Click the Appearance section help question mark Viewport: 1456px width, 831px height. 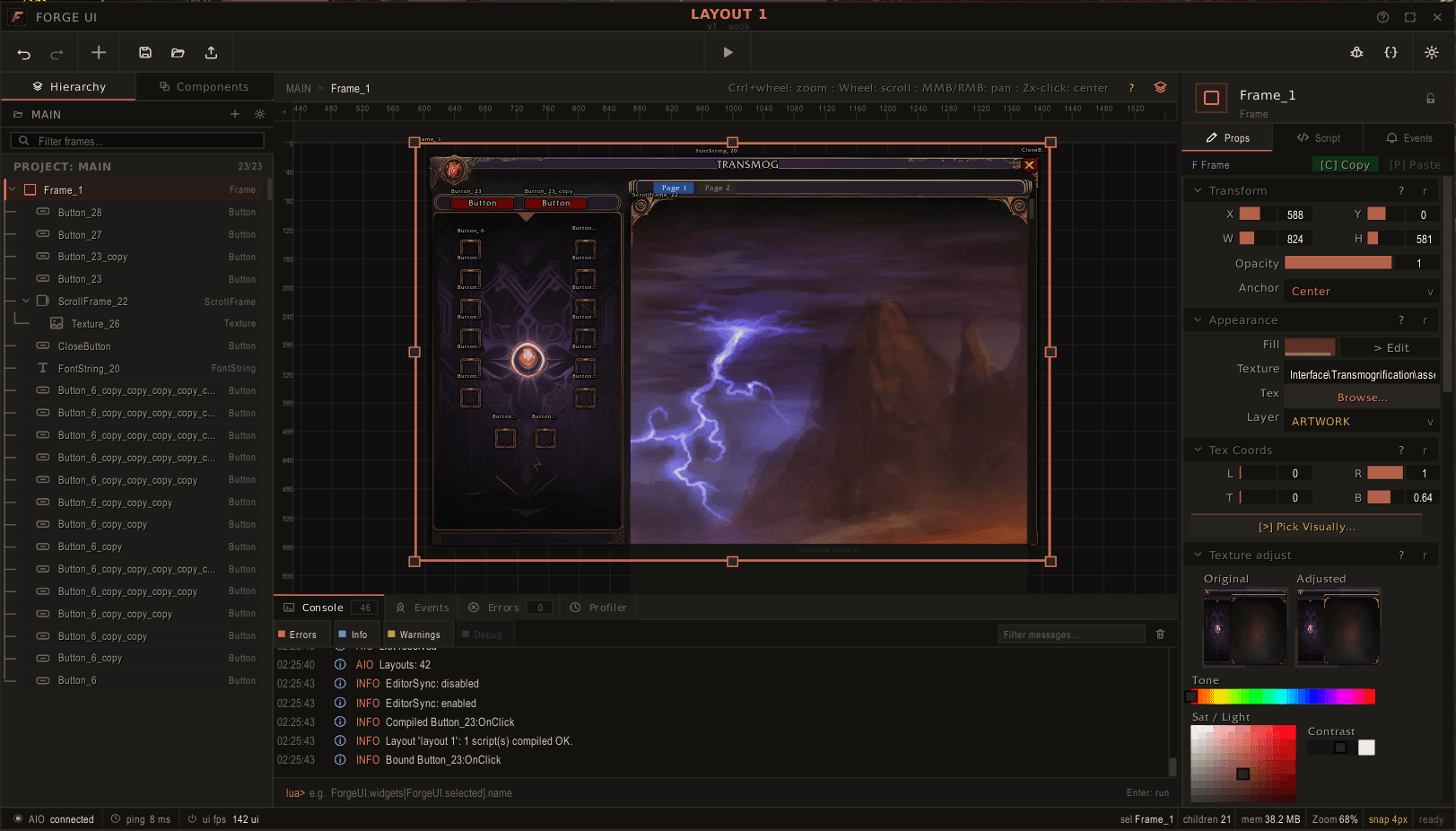(1401, 320)
